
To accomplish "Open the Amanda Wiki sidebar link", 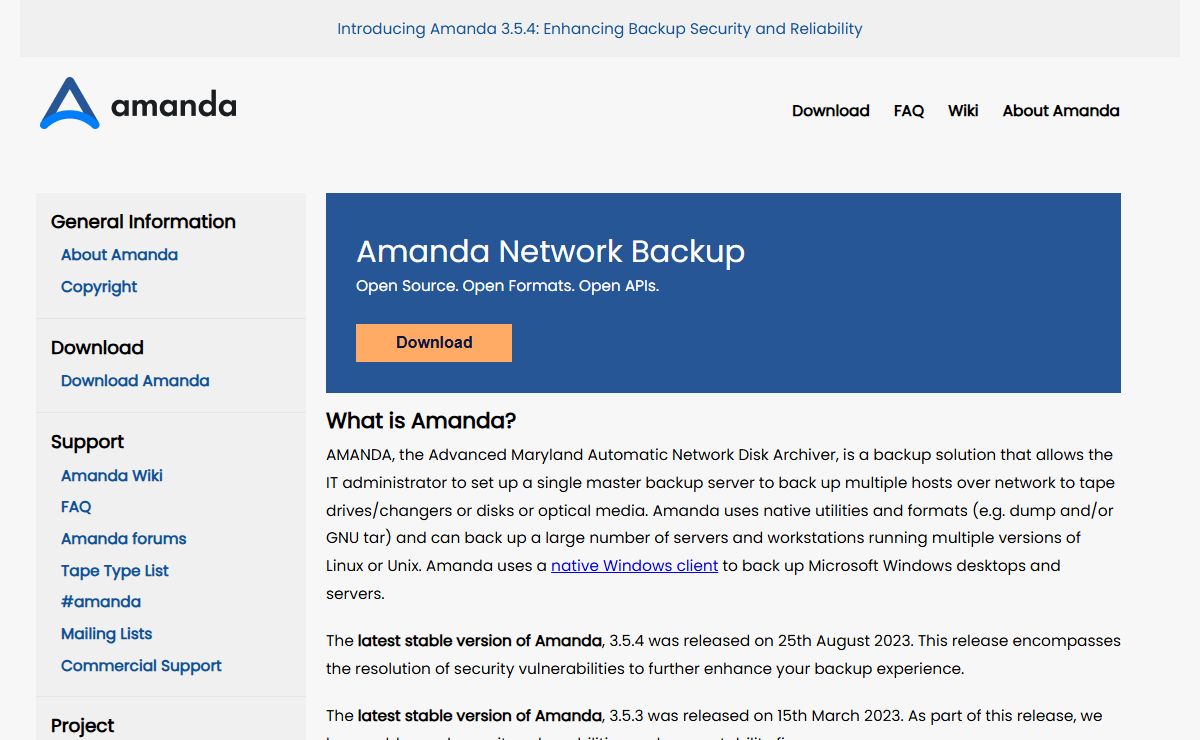I will (111, 476).
